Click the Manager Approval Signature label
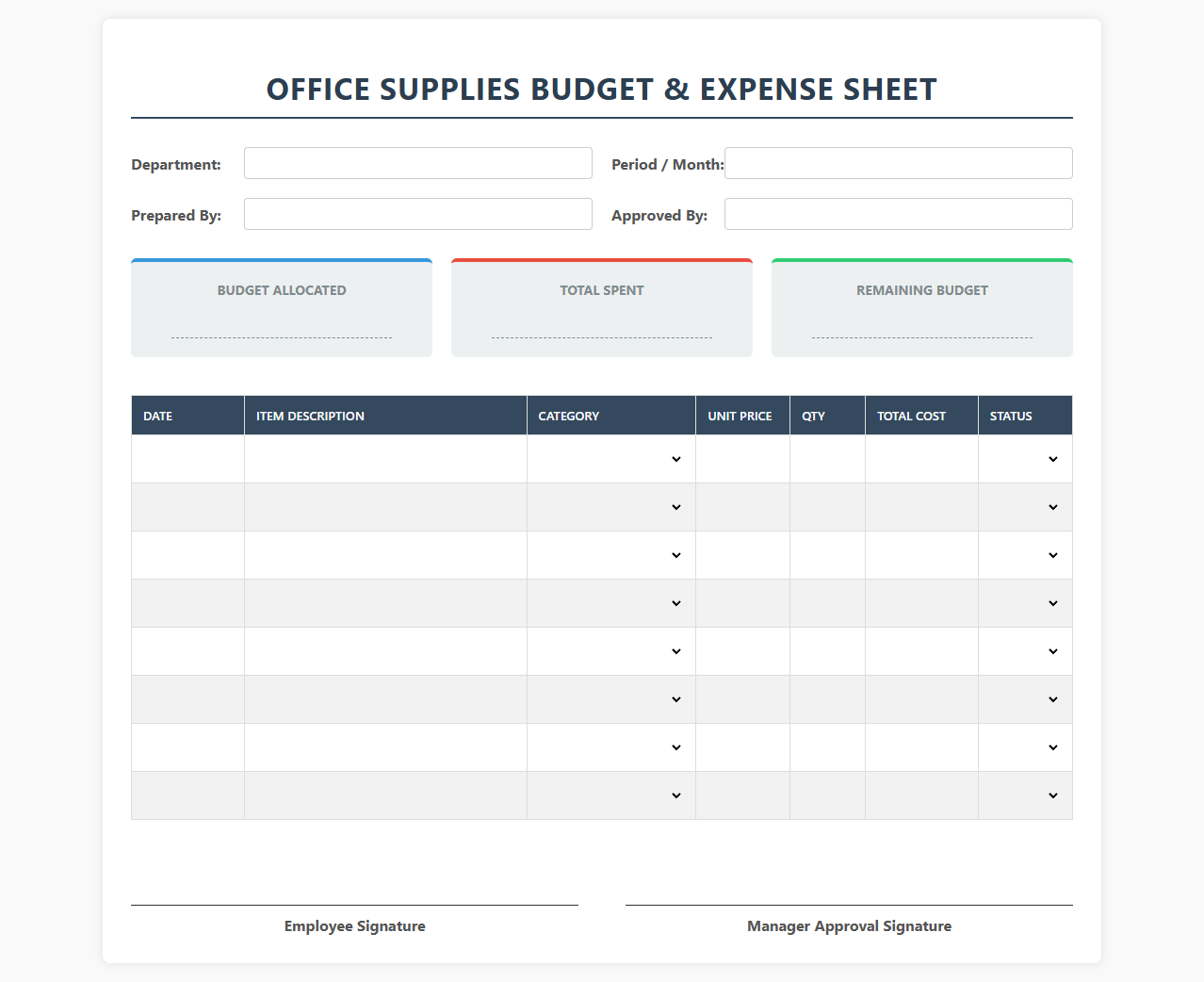 (850, 926)
